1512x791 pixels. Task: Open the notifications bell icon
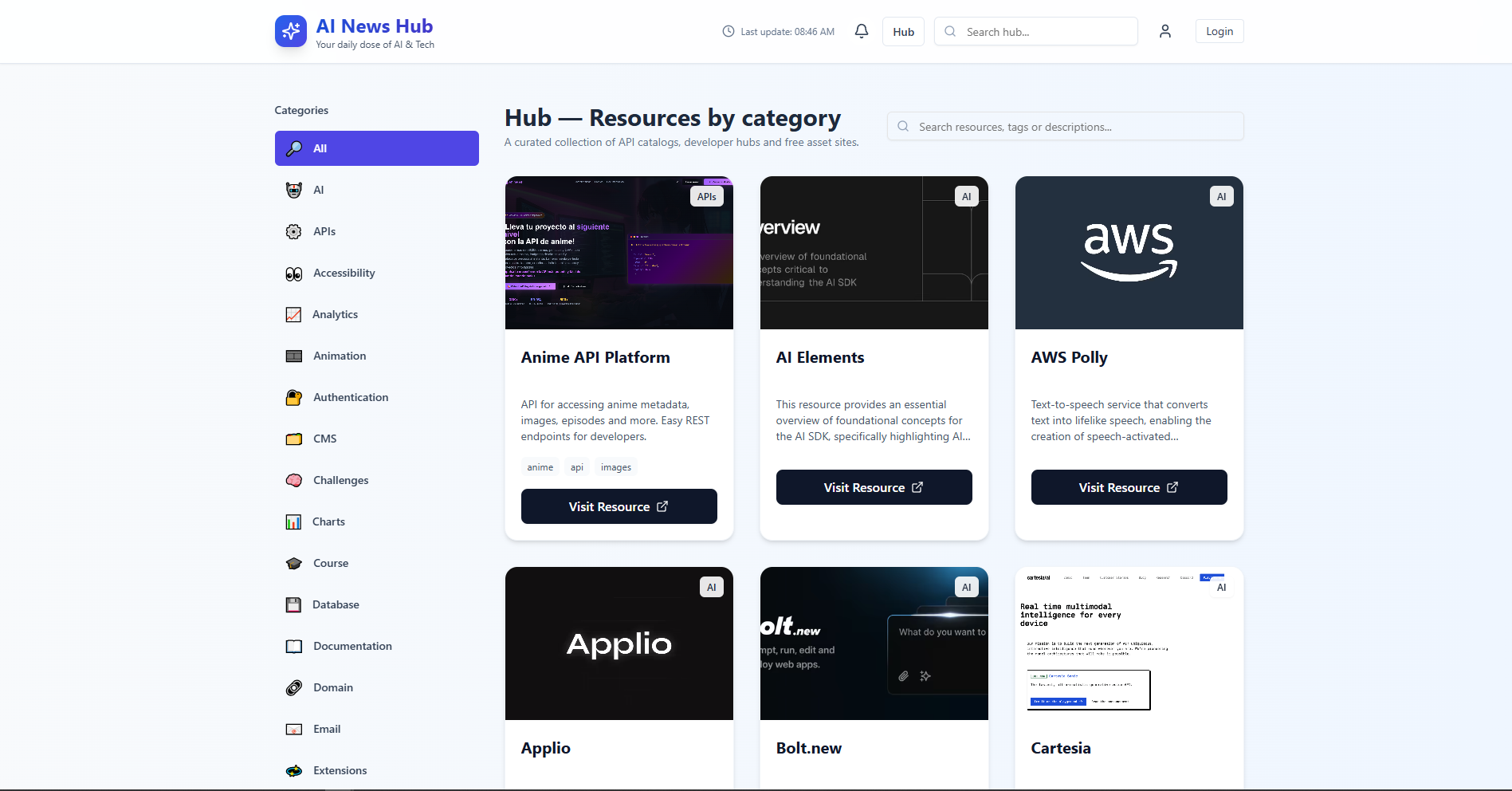pyautogui.click(x=861, y=31)
